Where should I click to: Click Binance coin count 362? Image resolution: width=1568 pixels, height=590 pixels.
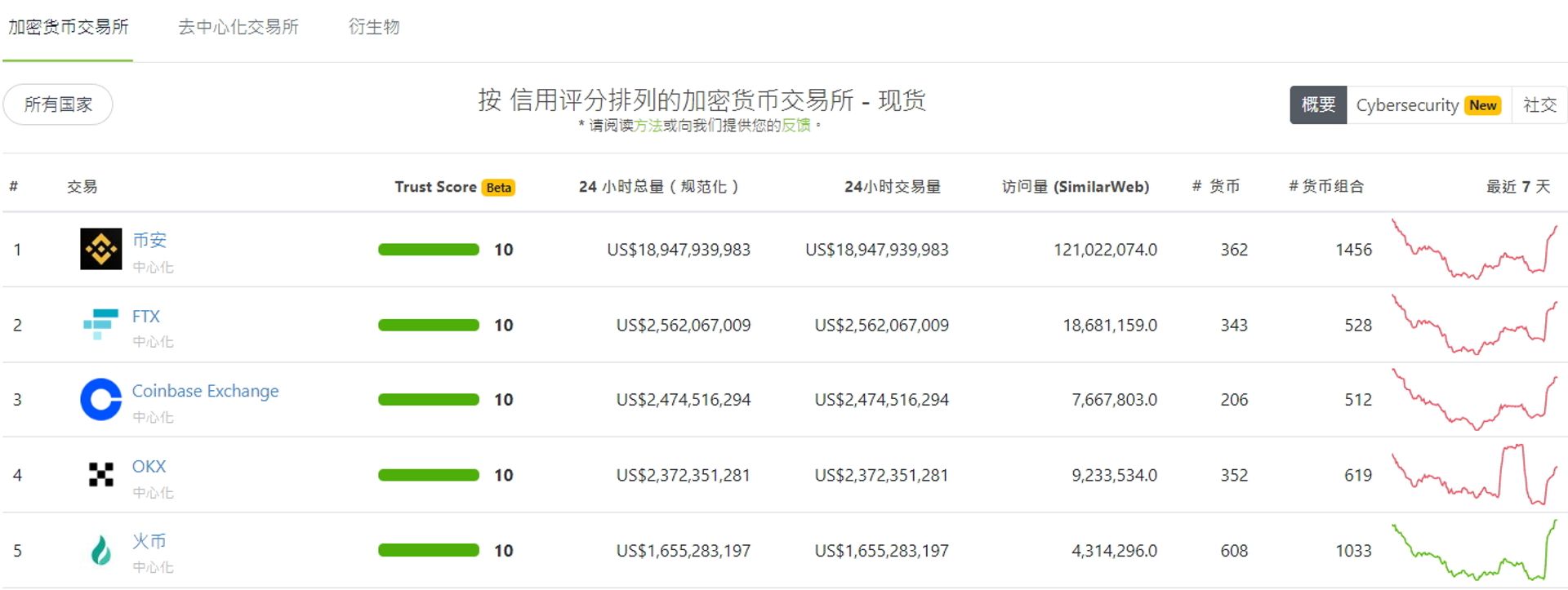[1234, 250]
